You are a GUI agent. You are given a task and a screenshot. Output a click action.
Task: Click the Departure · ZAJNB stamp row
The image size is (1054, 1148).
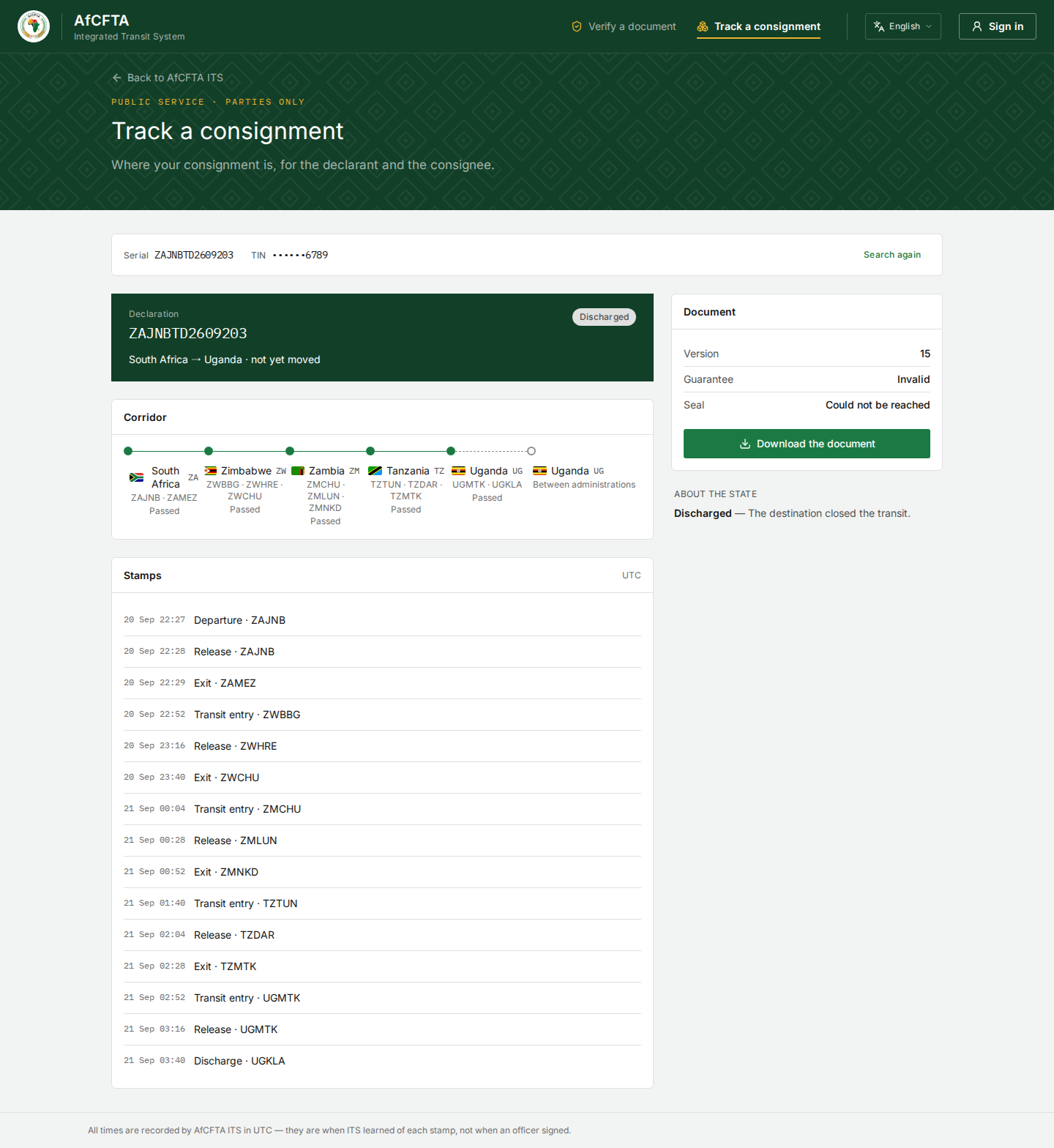point(382,620)
